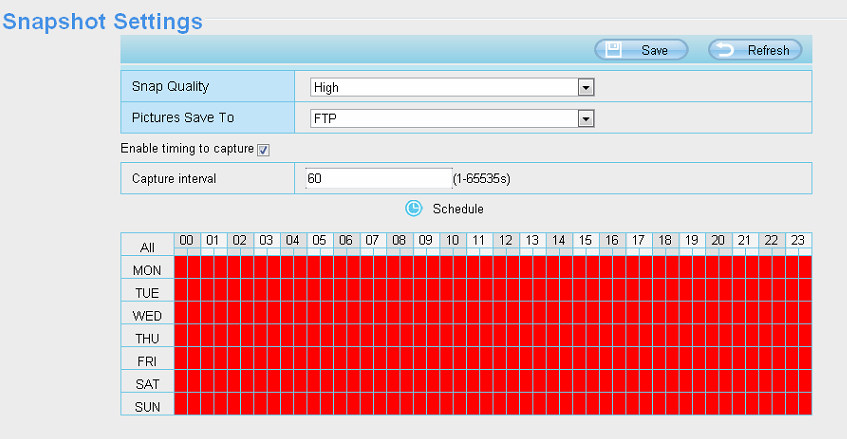
Task: Click the clock icon beside Schedule
Action: (414, 209)
